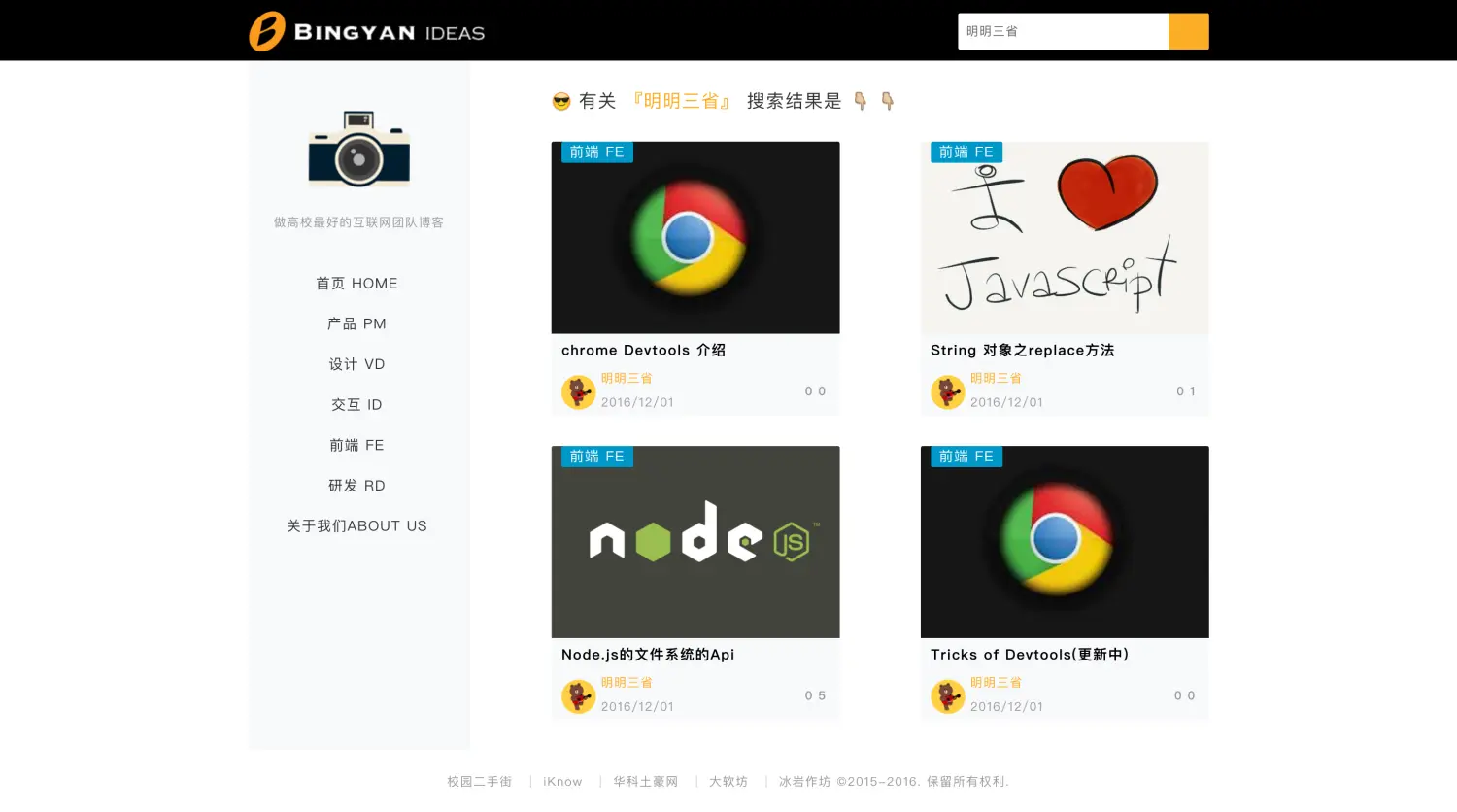1457x812 pixels.
Task: Click author avatar on Node.js card
Action: click(578, 696)
